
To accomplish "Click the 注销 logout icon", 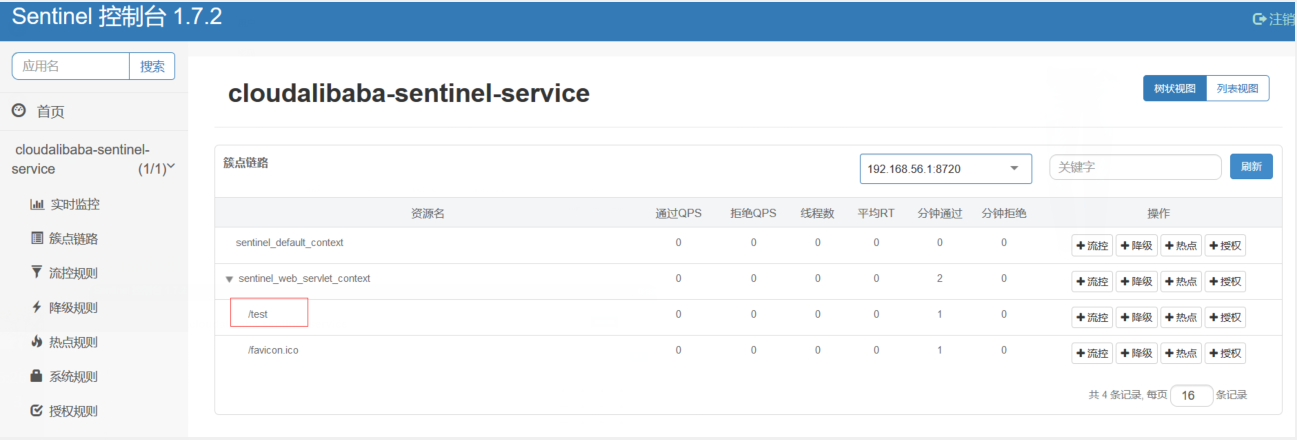I will [1259, 19].
